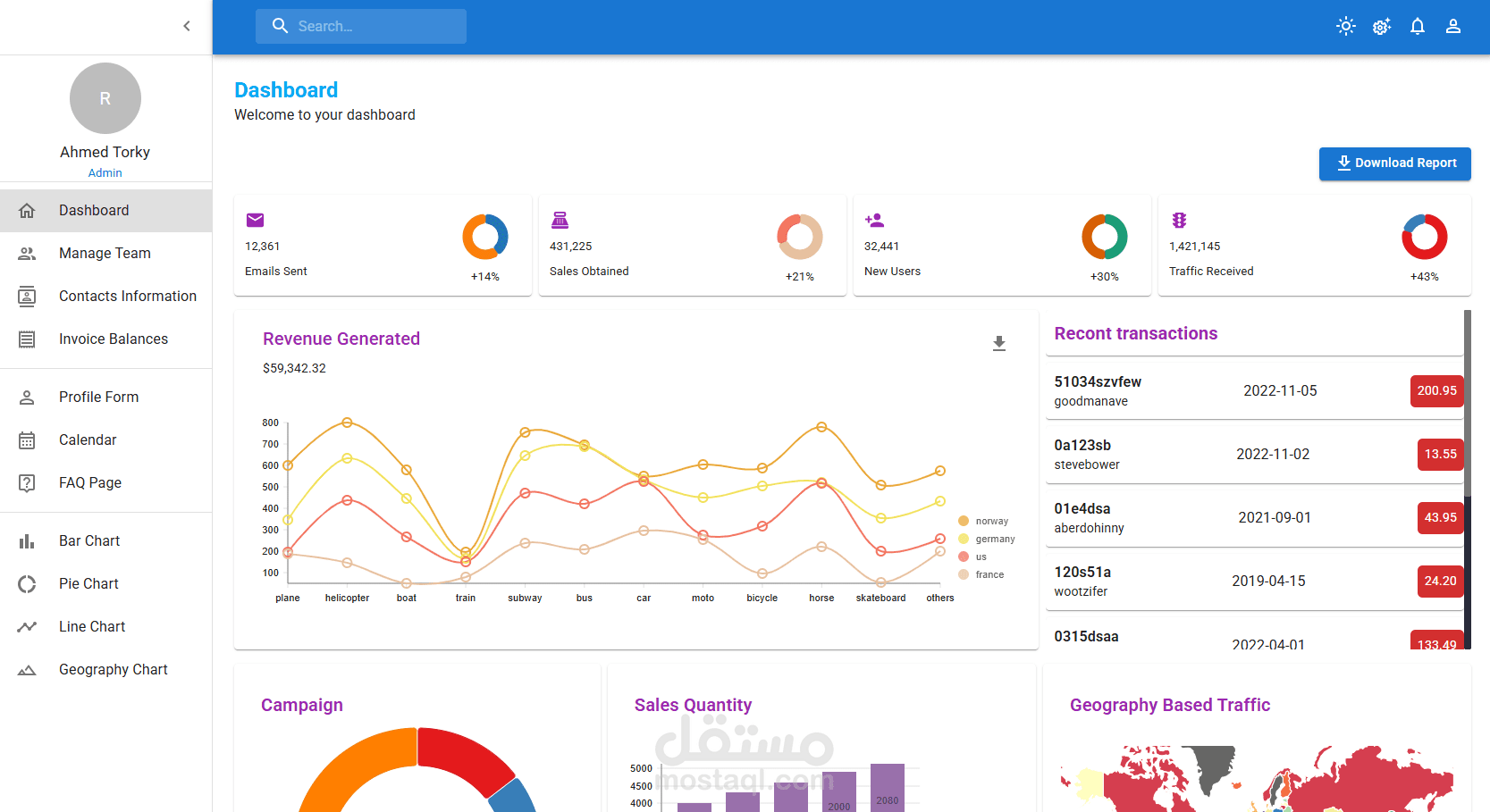Click the Profile Form person icon
Viewport: 1490px width, 812px height.
pyautogui.click(x=27, y=397)
